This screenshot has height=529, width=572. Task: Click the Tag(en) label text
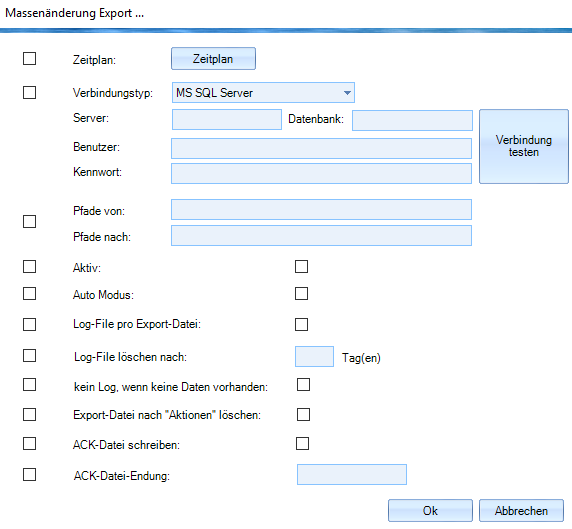(361, 358)
